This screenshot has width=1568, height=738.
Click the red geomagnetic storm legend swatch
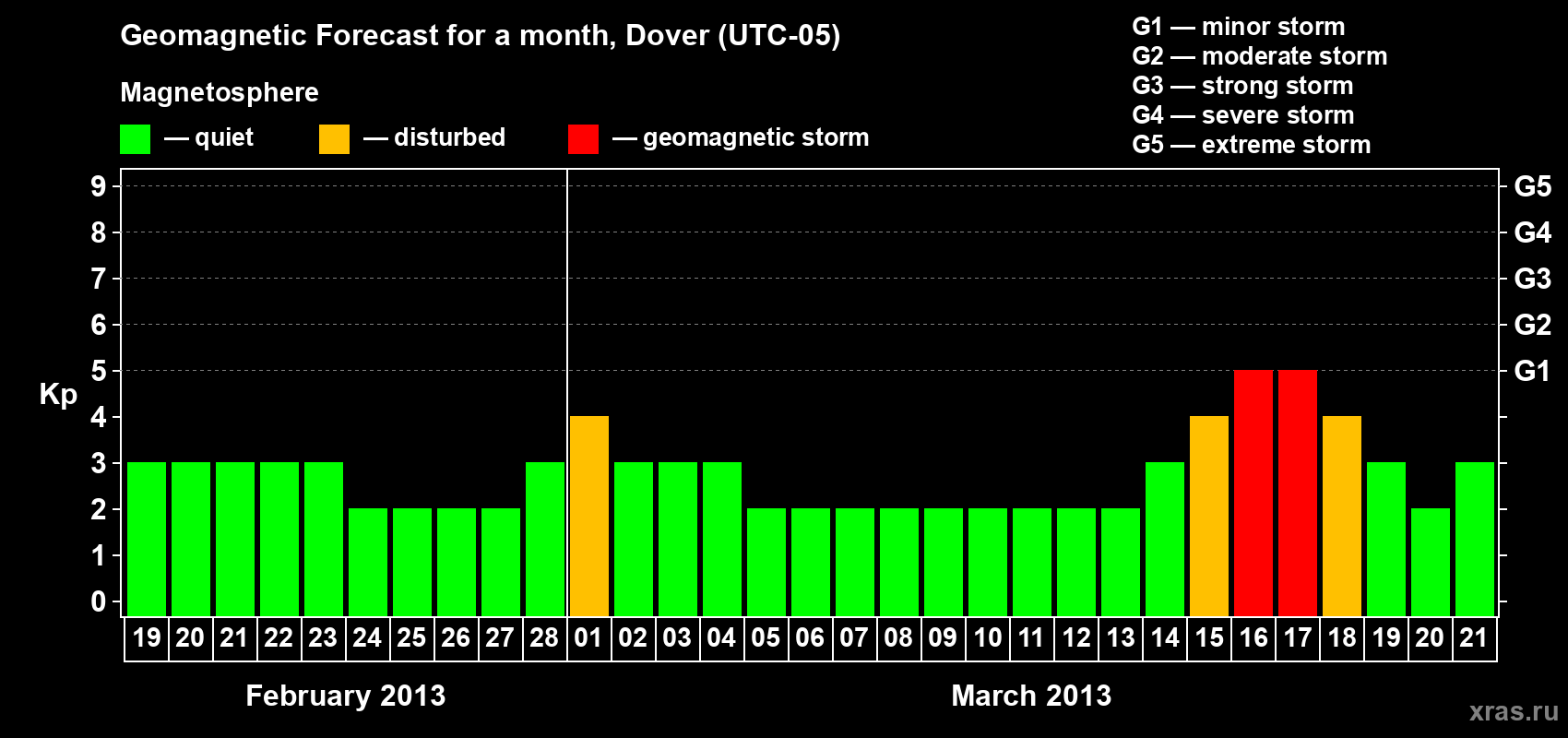[583, 139]
